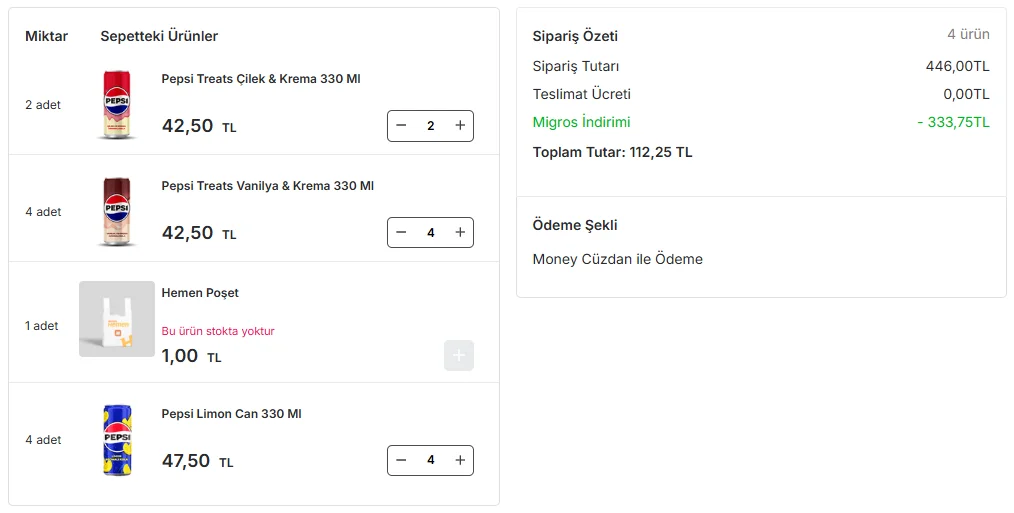Click plus icon for Pepsi Limon Can

point(460,460)
